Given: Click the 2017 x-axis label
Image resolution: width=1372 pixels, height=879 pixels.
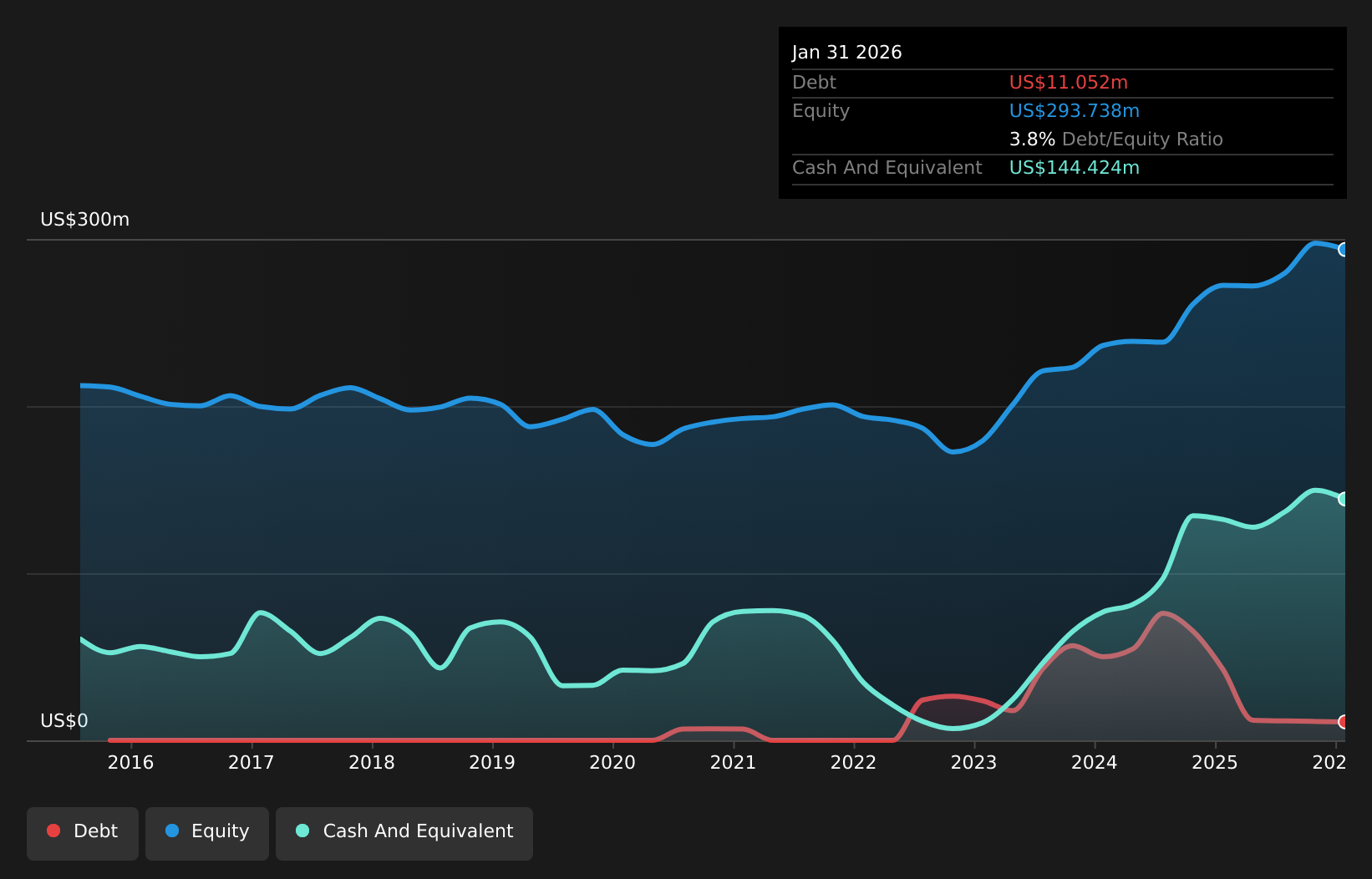Looking at the screenshot, I should 252,762.
